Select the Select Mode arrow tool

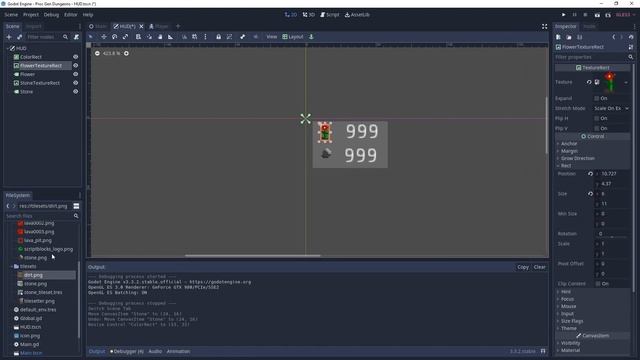tap(91, 37)
